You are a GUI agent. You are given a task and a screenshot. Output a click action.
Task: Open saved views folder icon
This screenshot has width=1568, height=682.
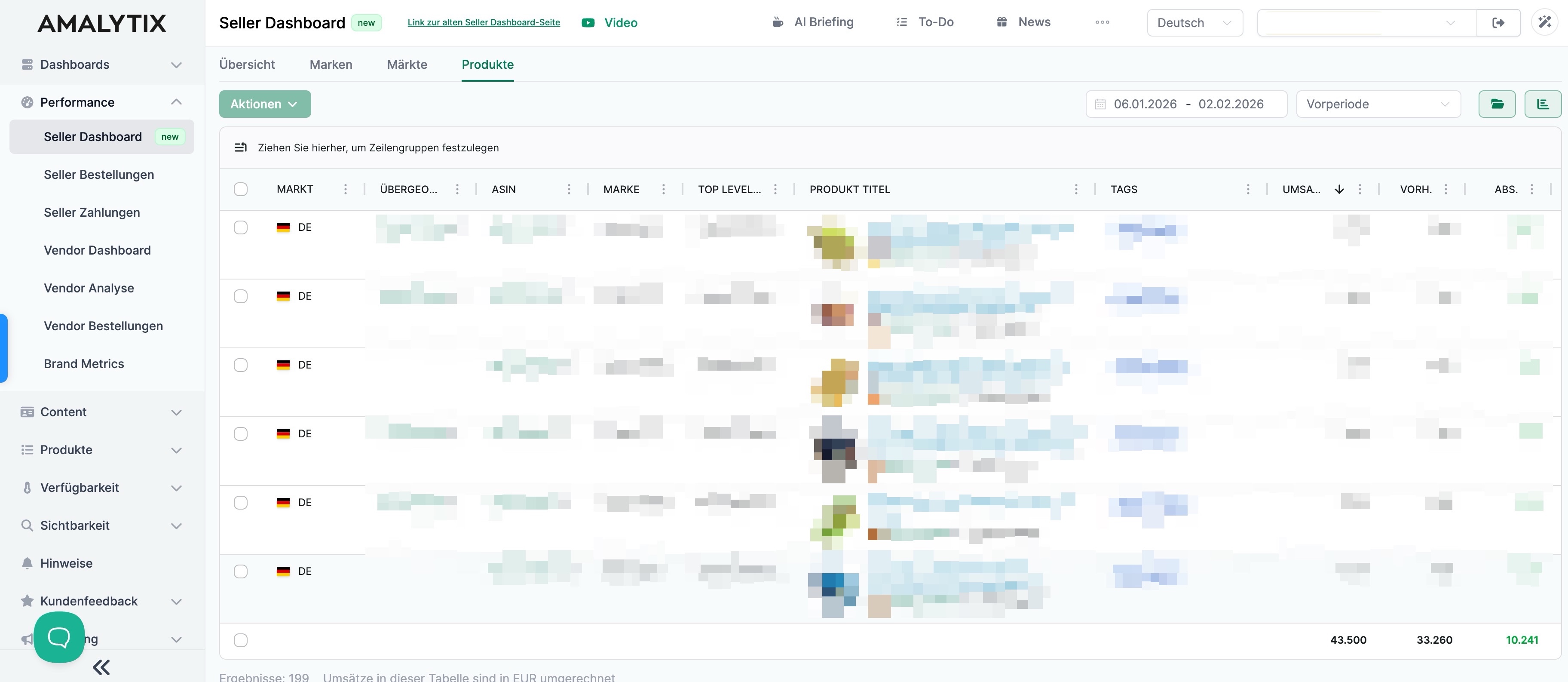coord(1498,104)
